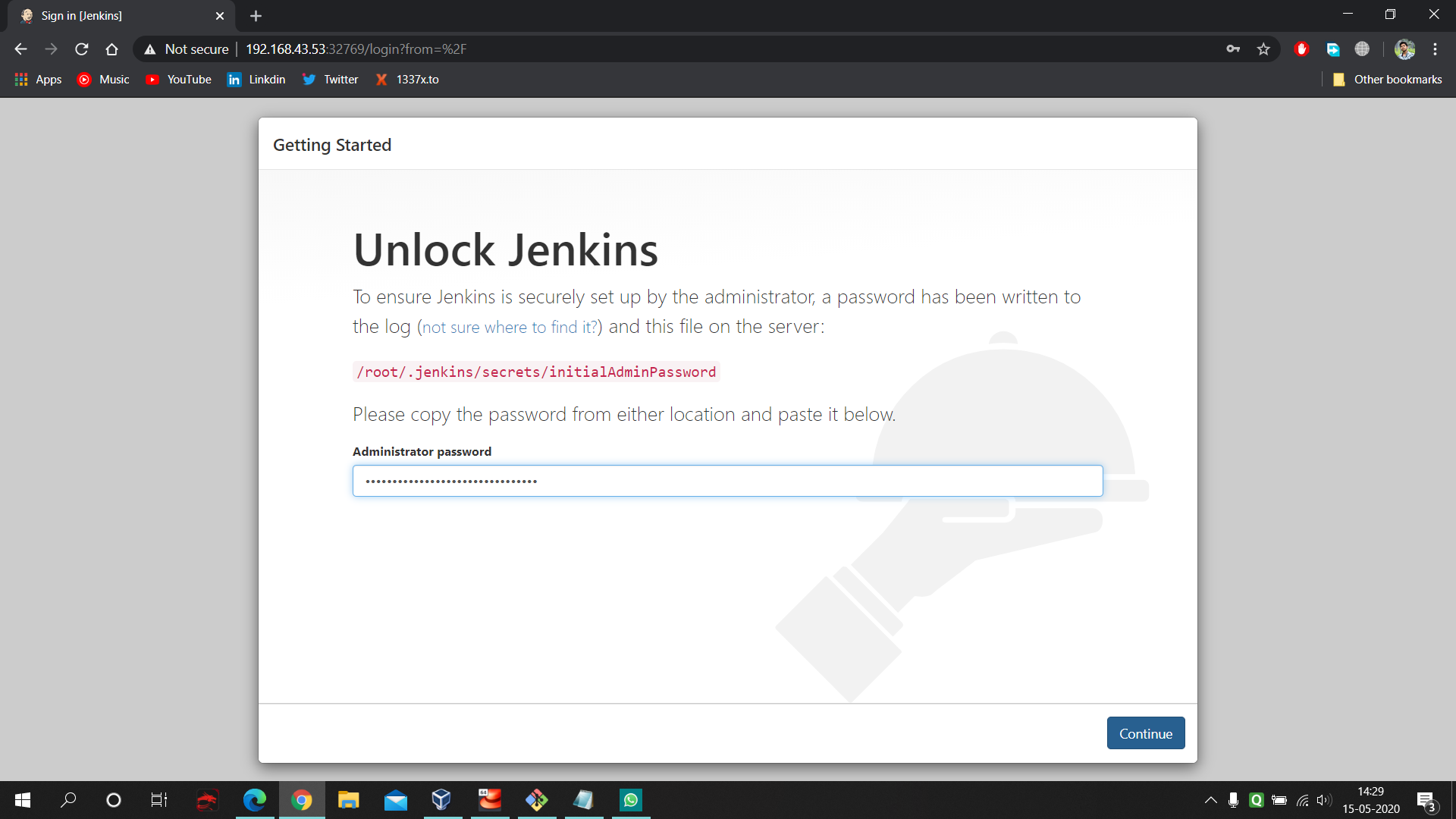Open the volume control in the system tray
1456x819 pixels.
click(1324, 800)
